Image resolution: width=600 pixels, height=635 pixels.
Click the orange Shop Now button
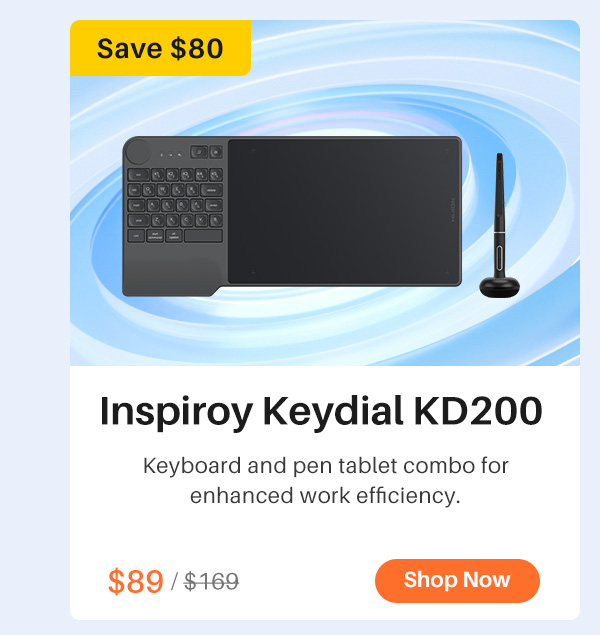tap(457, 580)
